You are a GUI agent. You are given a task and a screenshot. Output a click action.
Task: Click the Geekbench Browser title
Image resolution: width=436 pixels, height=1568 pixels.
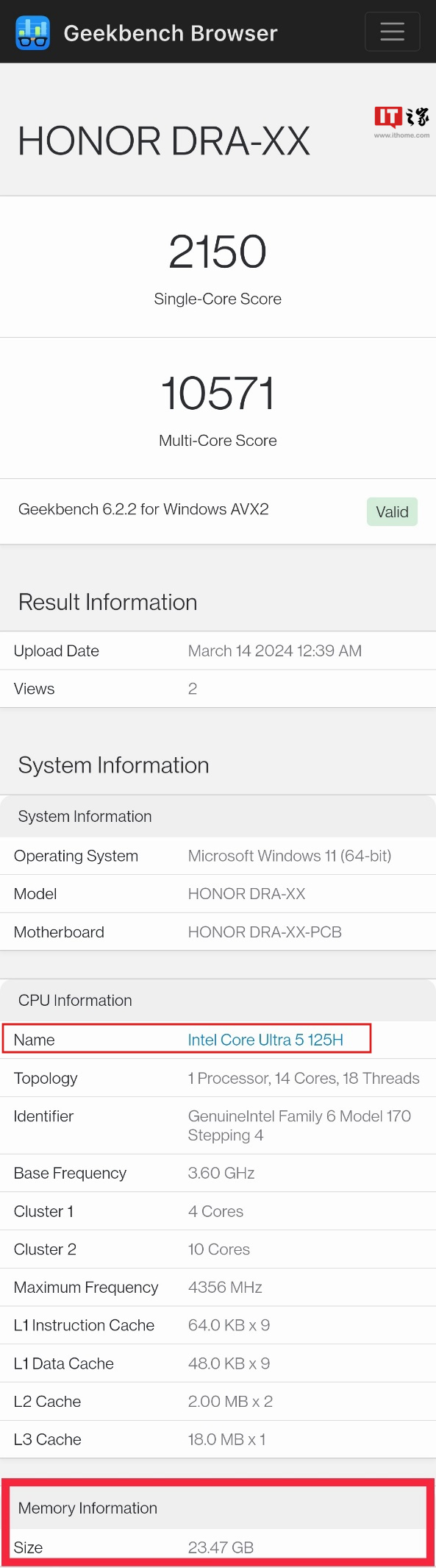coord(171,33)
